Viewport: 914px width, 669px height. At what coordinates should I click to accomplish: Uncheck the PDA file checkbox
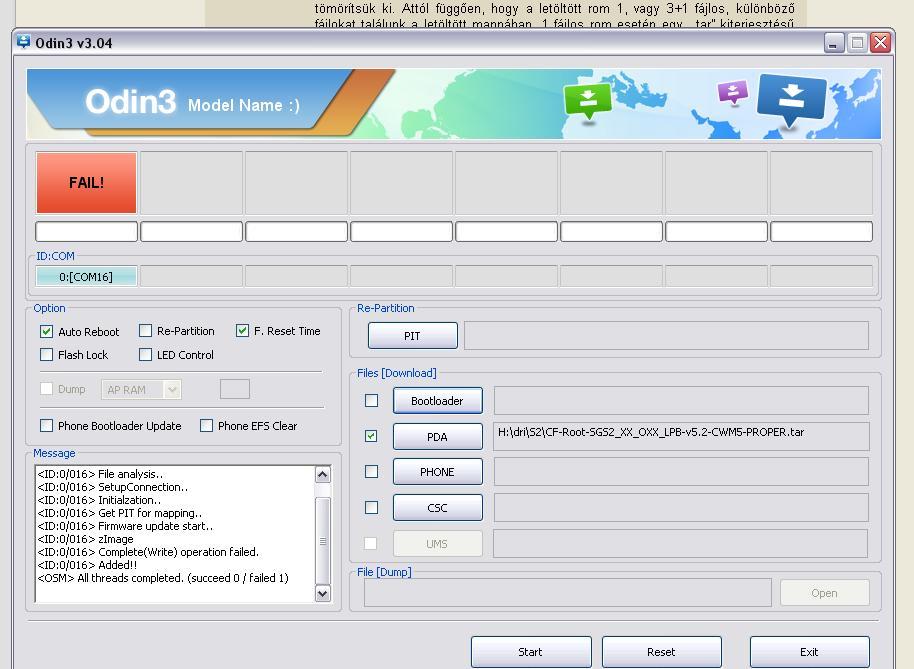pyautogui.click(x=371, y=436)
